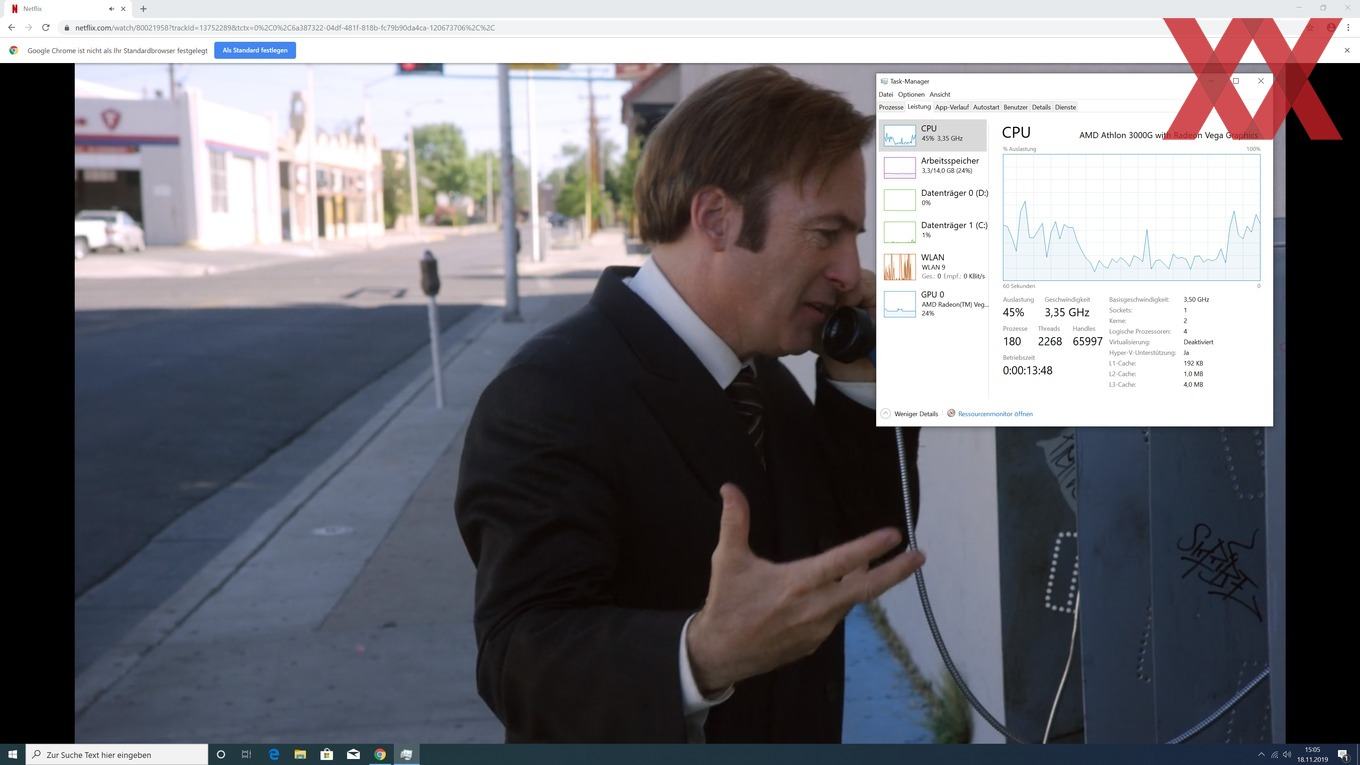Viewport: 1360px width, 765px height.
Task: Show hidden system tray icons
Action: (1261, 755)
